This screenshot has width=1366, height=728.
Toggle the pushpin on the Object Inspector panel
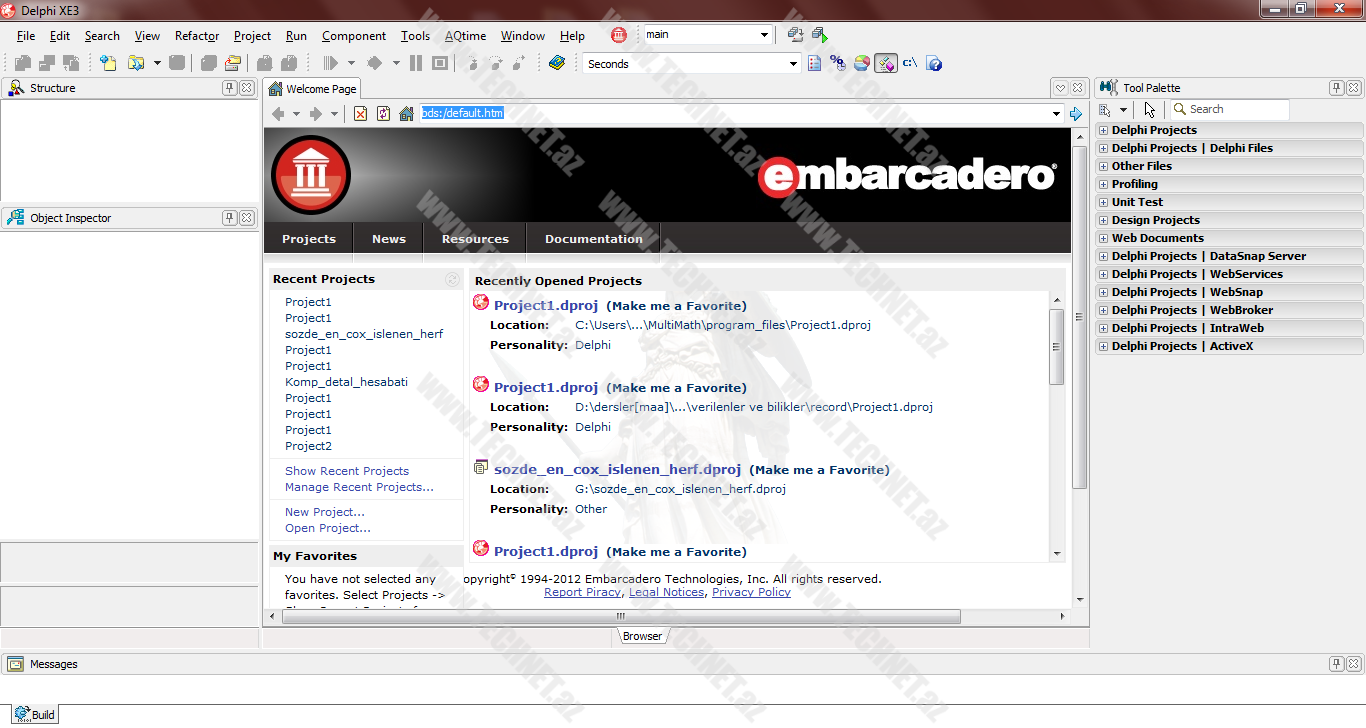pos(229,218)
